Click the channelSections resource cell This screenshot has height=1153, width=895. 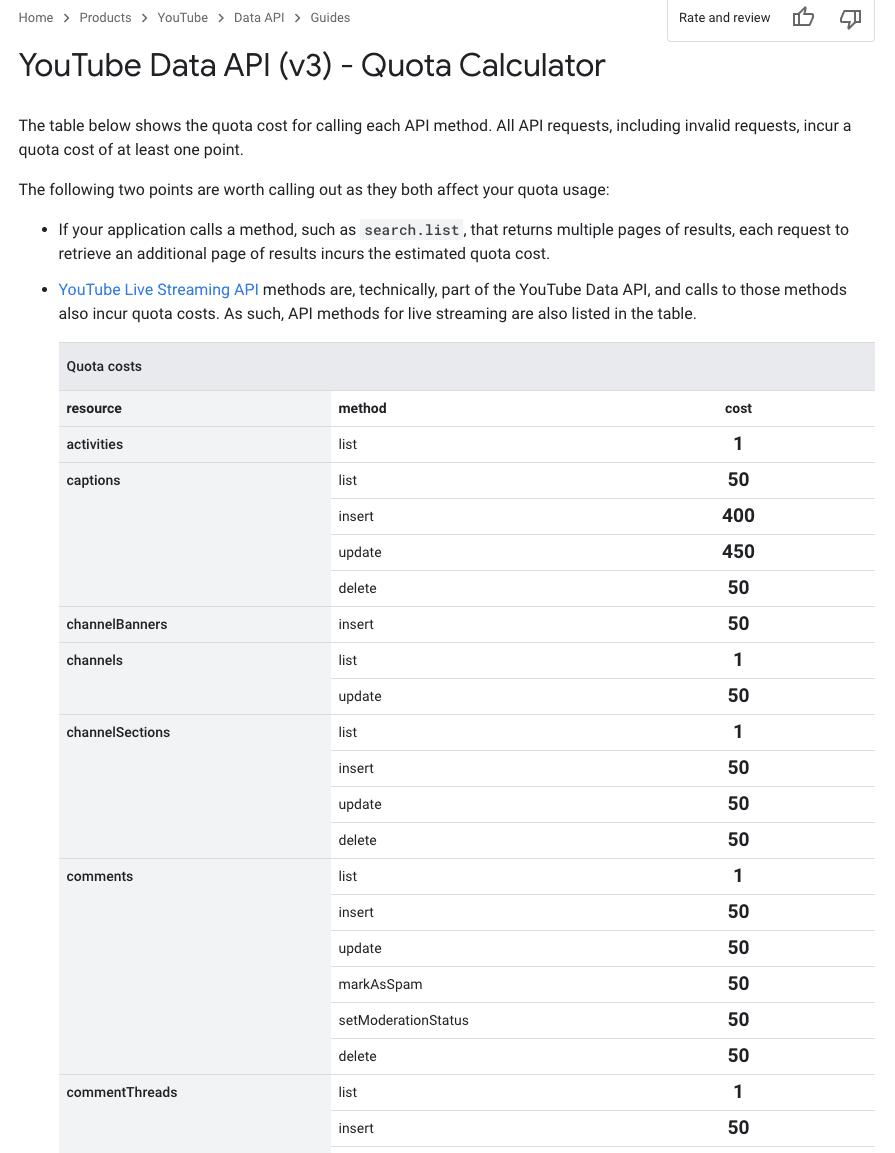(x=118, y=732)
